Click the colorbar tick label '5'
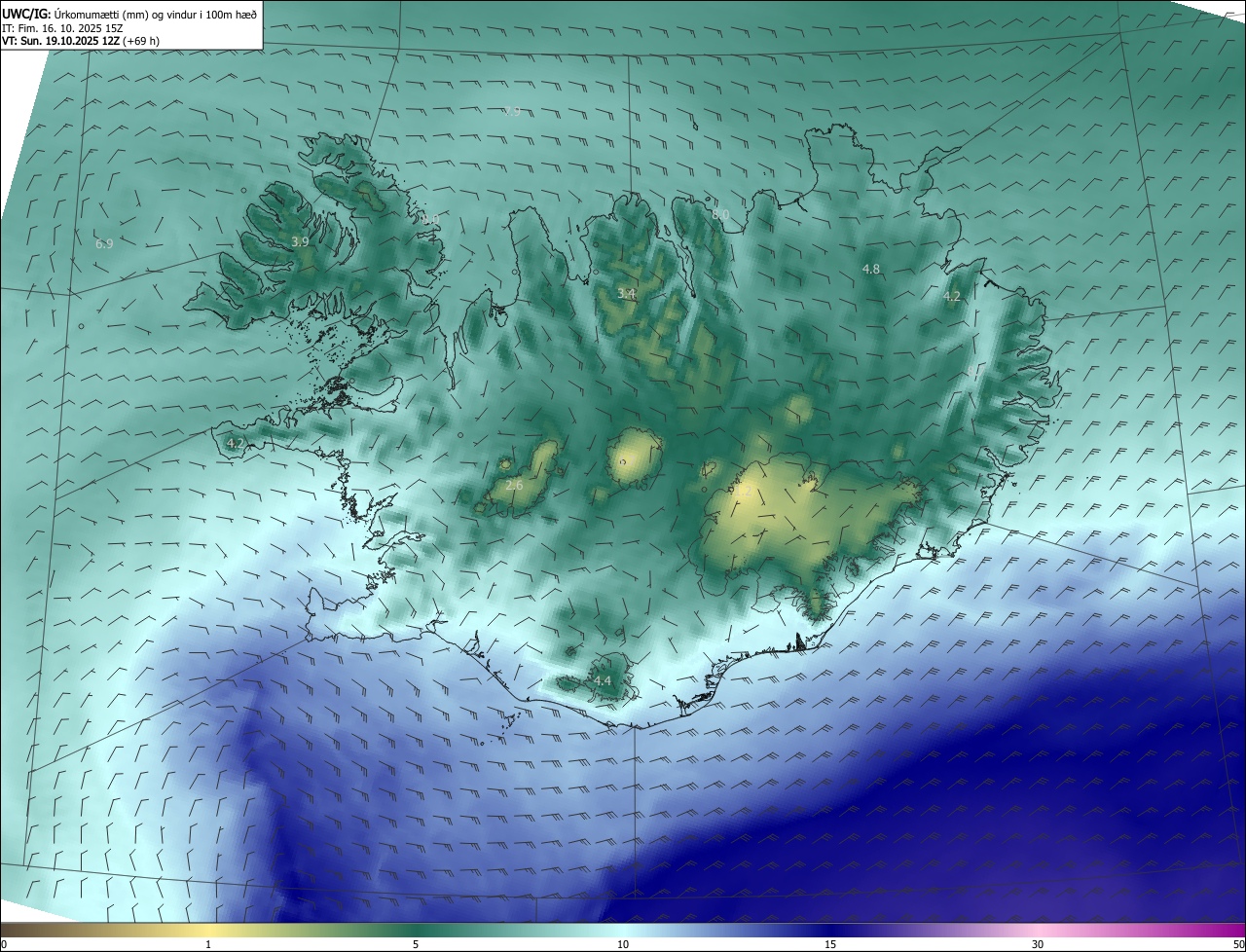The width and height of the screenshot is (1246, 952). [416, 944]
